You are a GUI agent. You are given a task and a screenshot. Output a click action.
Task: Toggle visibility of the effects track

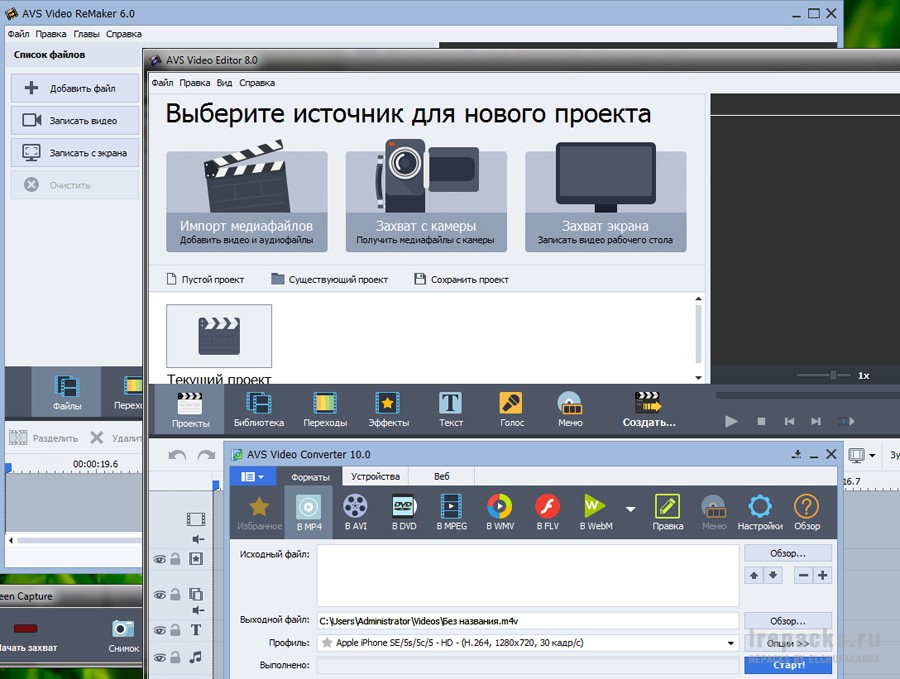coord(160,559)
